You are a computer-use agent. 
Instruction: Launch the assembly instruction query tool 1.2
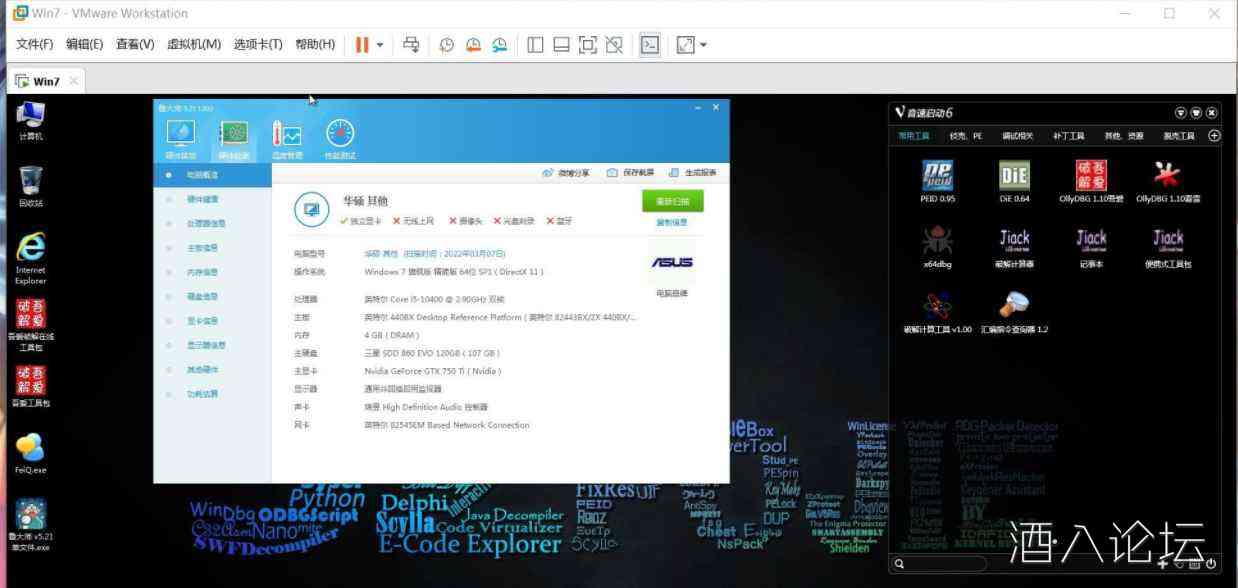[1014, 312]
